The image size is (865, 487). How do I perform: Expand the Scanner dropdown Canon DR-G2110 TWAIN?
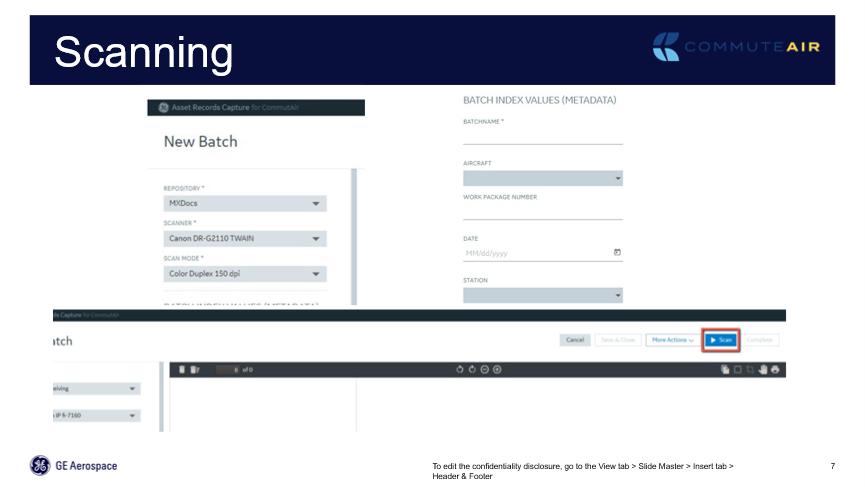[244, 239]
